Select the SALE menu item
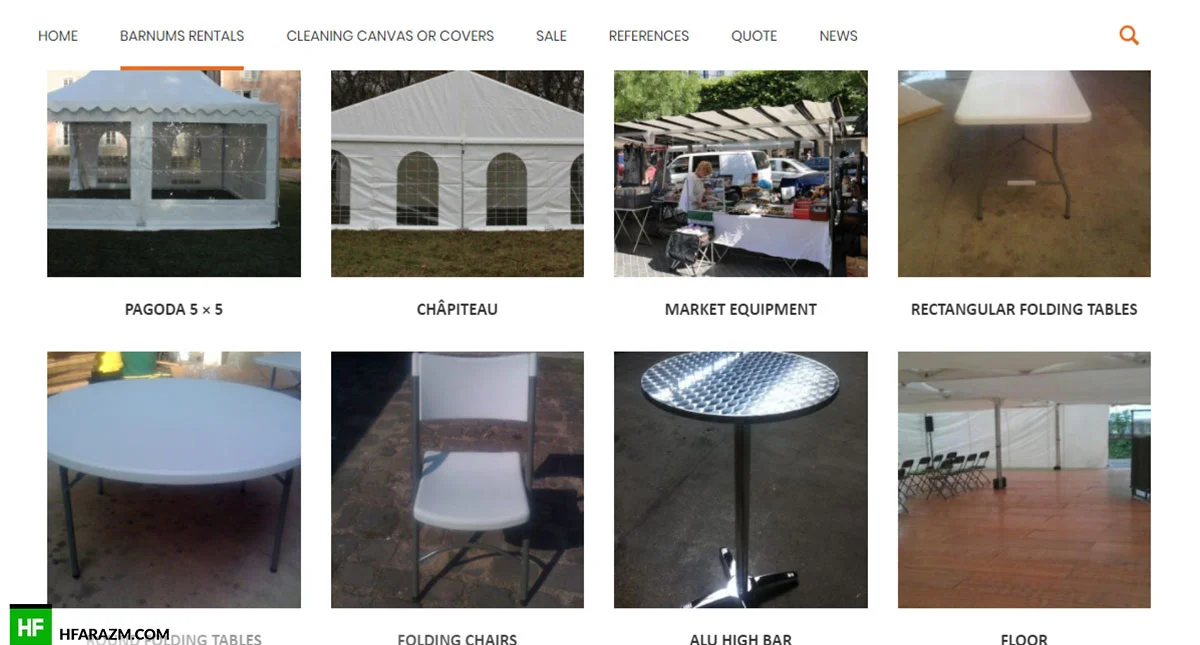This screenshot has height=645, width=1200. [x=551, y=36]
